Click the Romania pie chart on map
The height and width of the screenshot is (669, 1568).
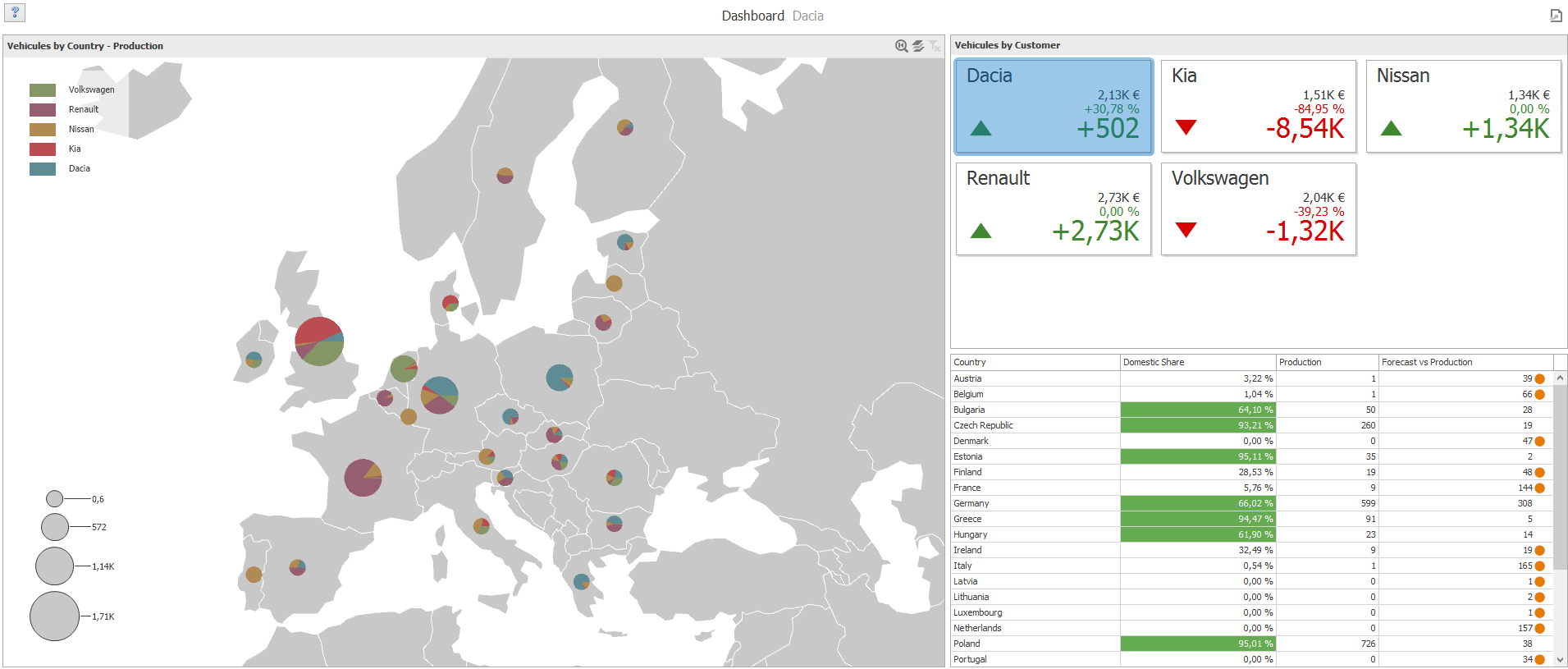[x=614, y=478]
